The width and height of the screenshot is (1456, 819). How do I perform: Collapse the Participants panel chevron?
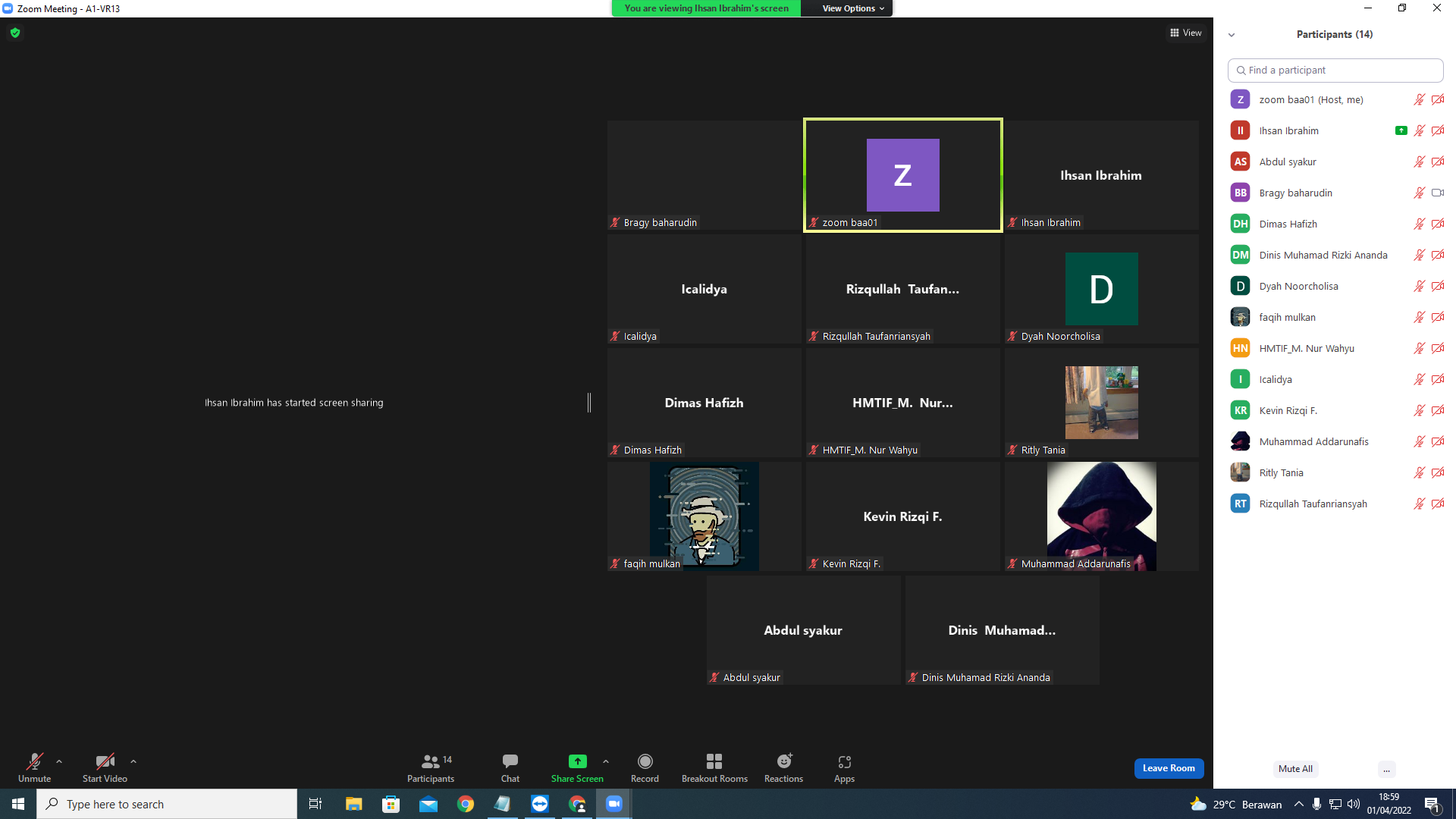click(x=1232, y=35)
